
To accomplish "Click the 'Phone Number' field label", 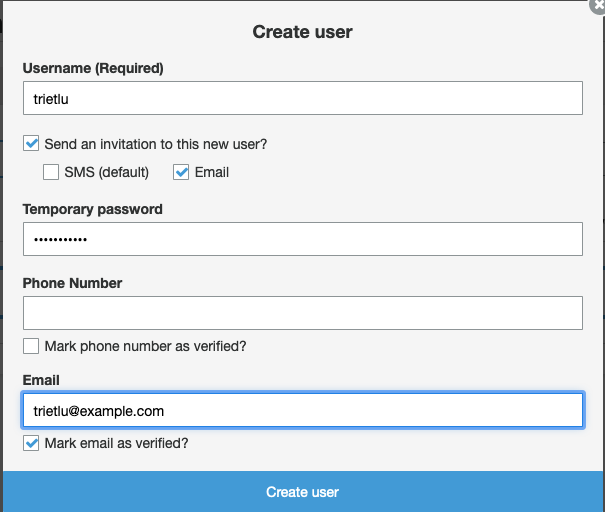I will tap(73, 283).
